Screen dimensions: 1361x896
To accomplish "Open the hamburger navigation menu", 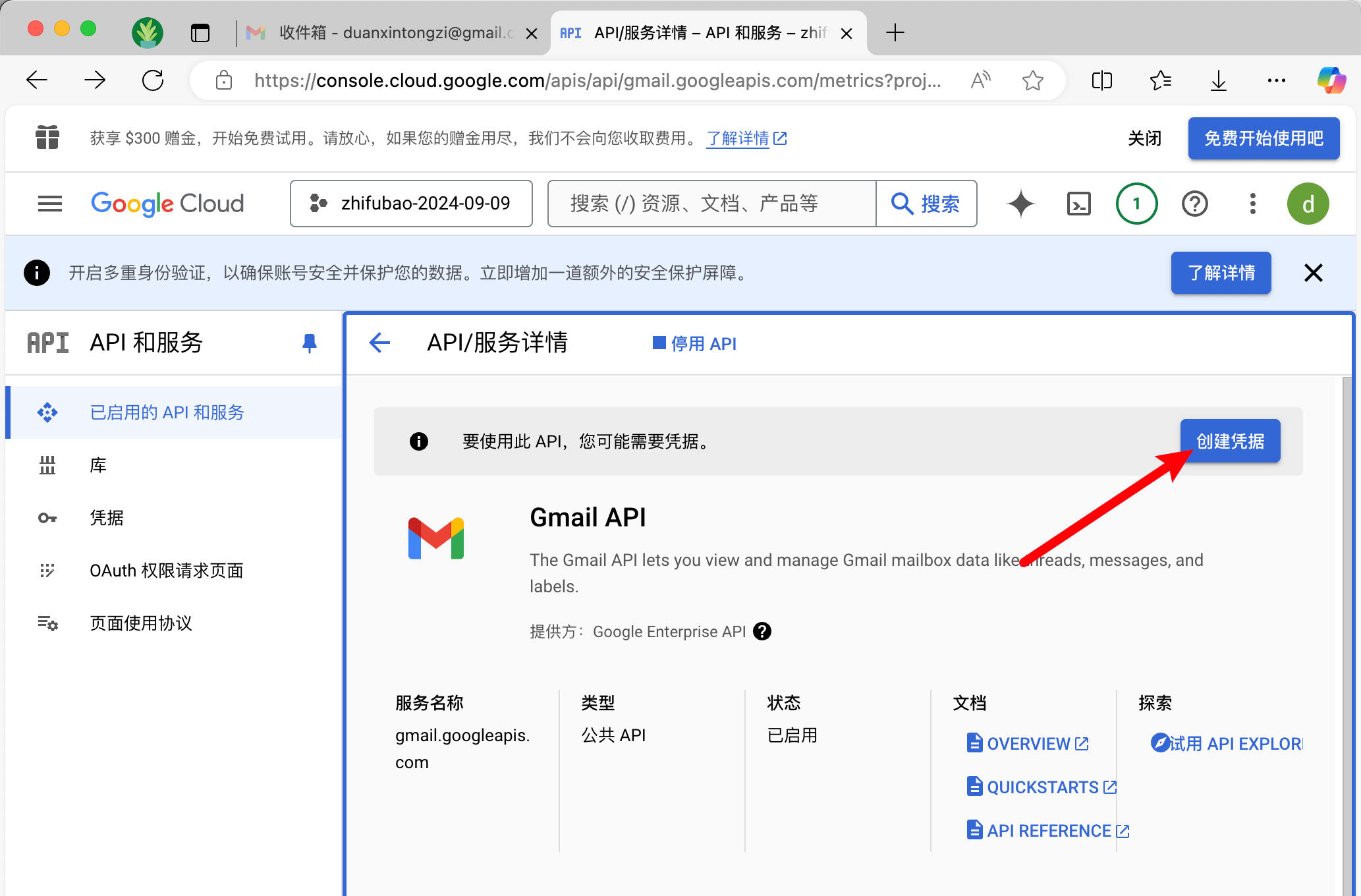I will (x=50, y=204).
